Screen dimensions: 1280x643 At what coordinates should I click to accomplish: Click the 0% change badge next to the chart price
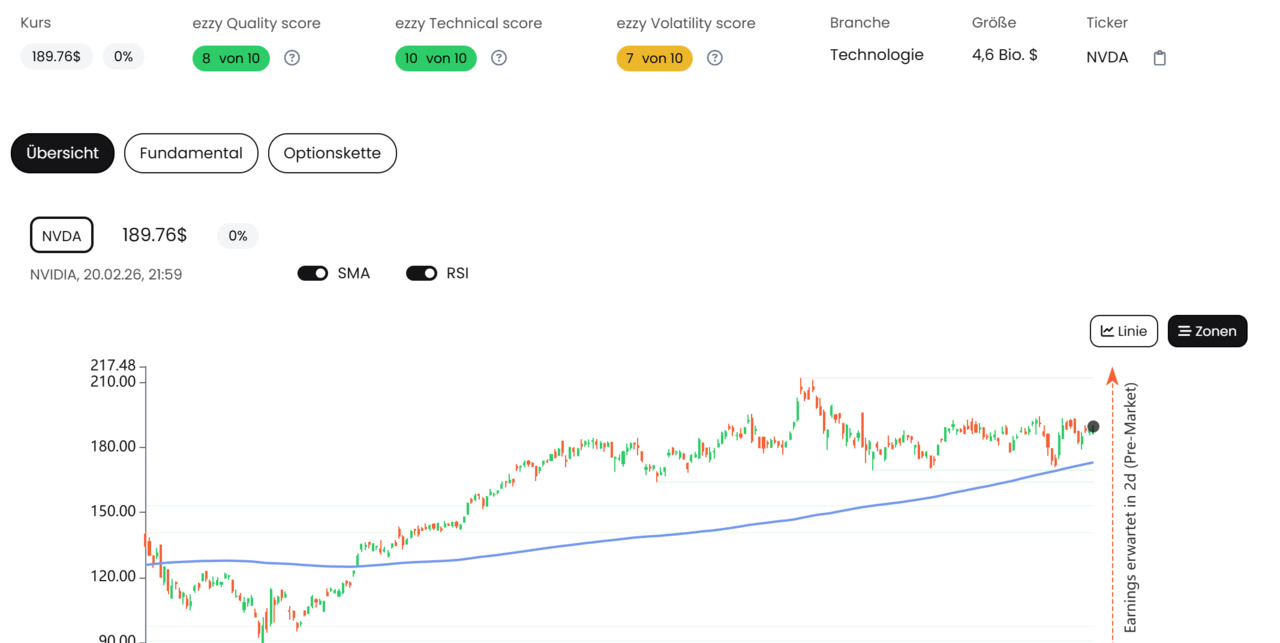point(238,236)
